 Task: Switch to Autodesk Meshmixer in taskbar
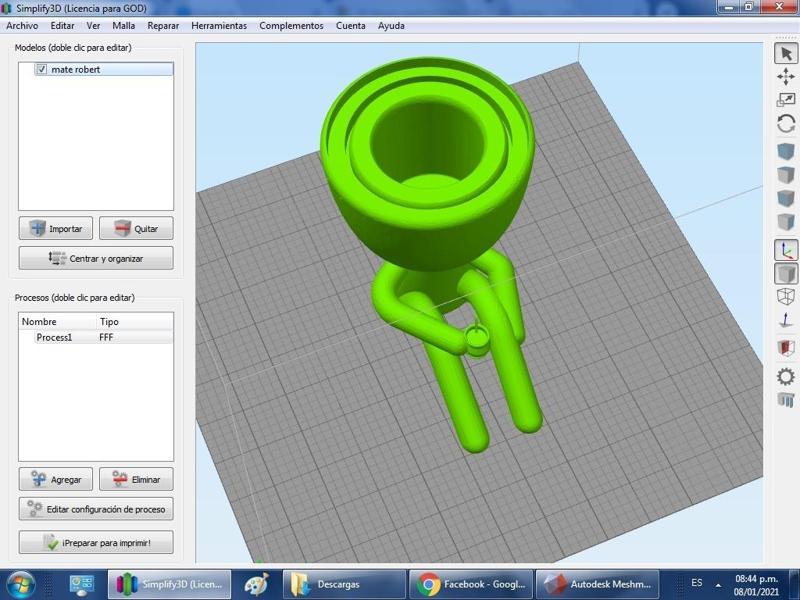(x=597, y=584)
